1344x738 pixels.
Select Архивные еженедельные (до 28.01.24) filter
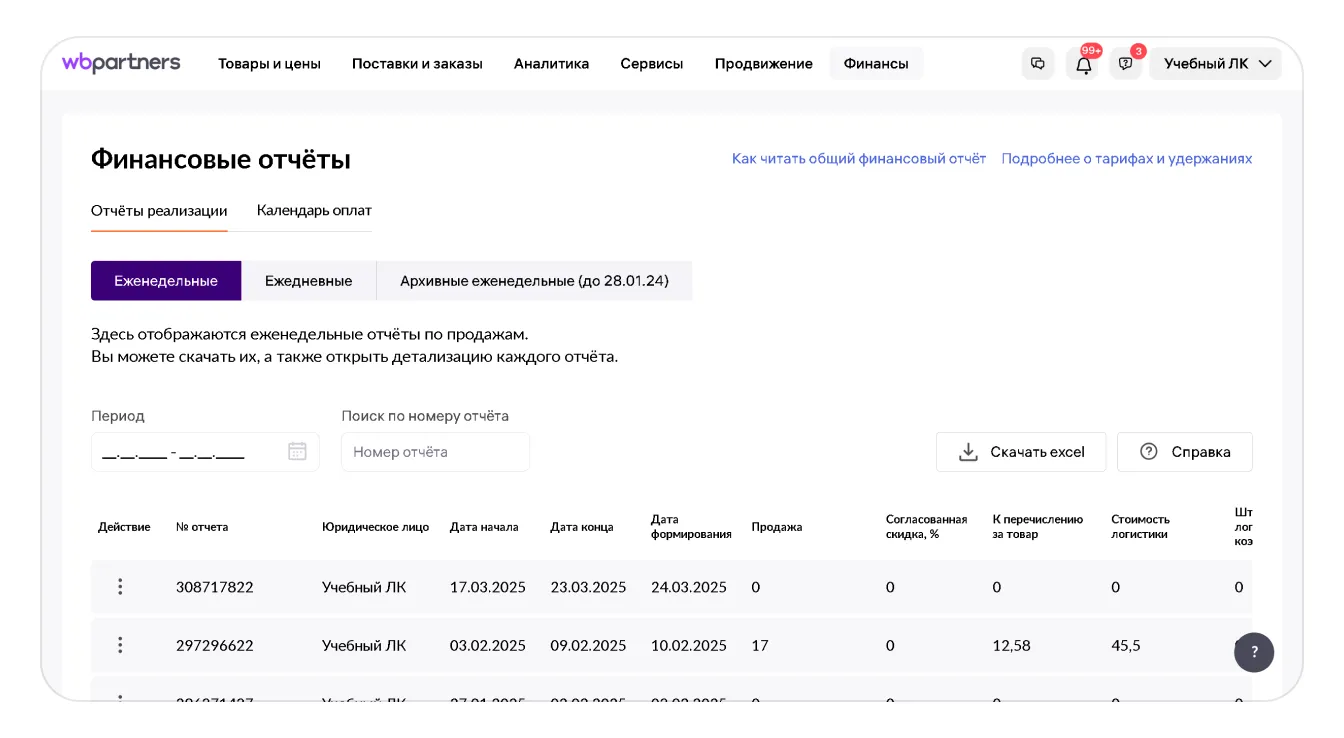coord(534,281)
